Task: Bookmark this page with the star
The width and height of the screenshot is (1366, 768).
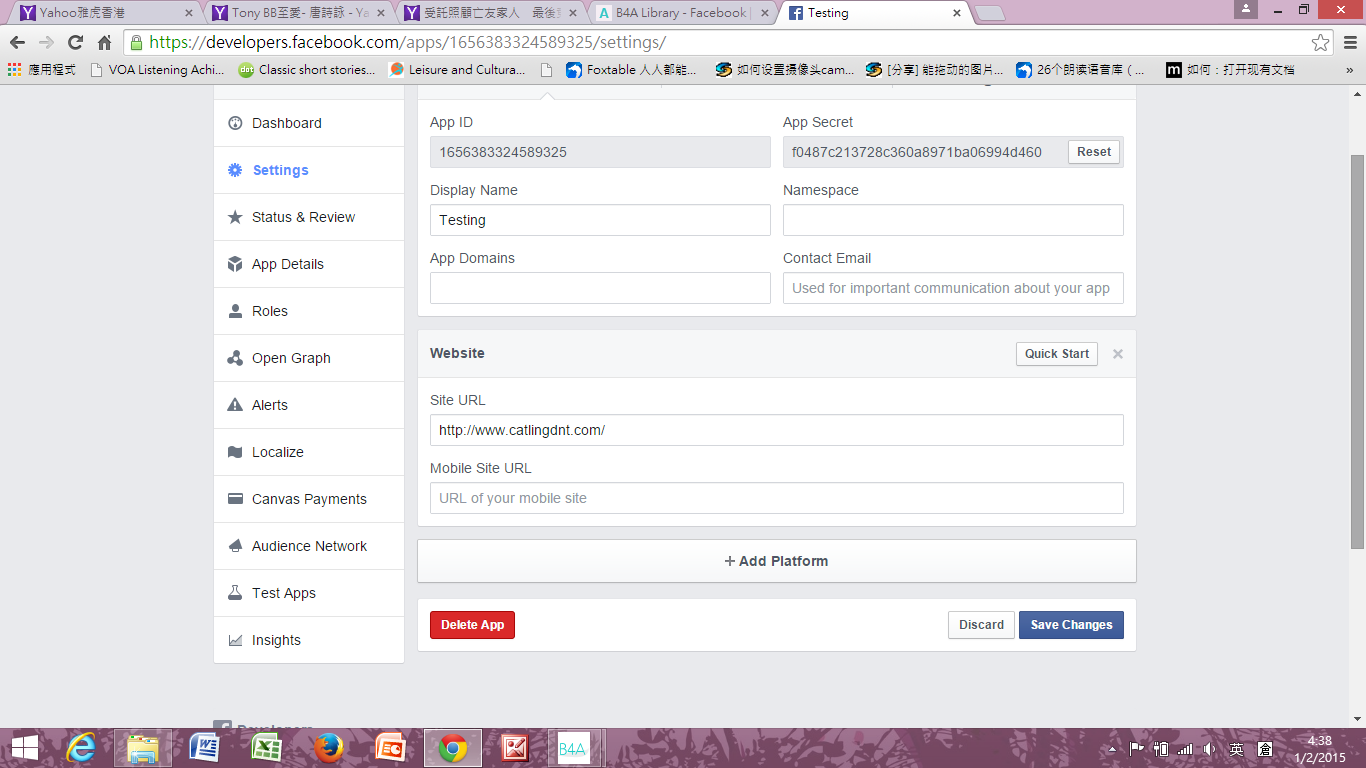Action: [x=1321, y=42]
